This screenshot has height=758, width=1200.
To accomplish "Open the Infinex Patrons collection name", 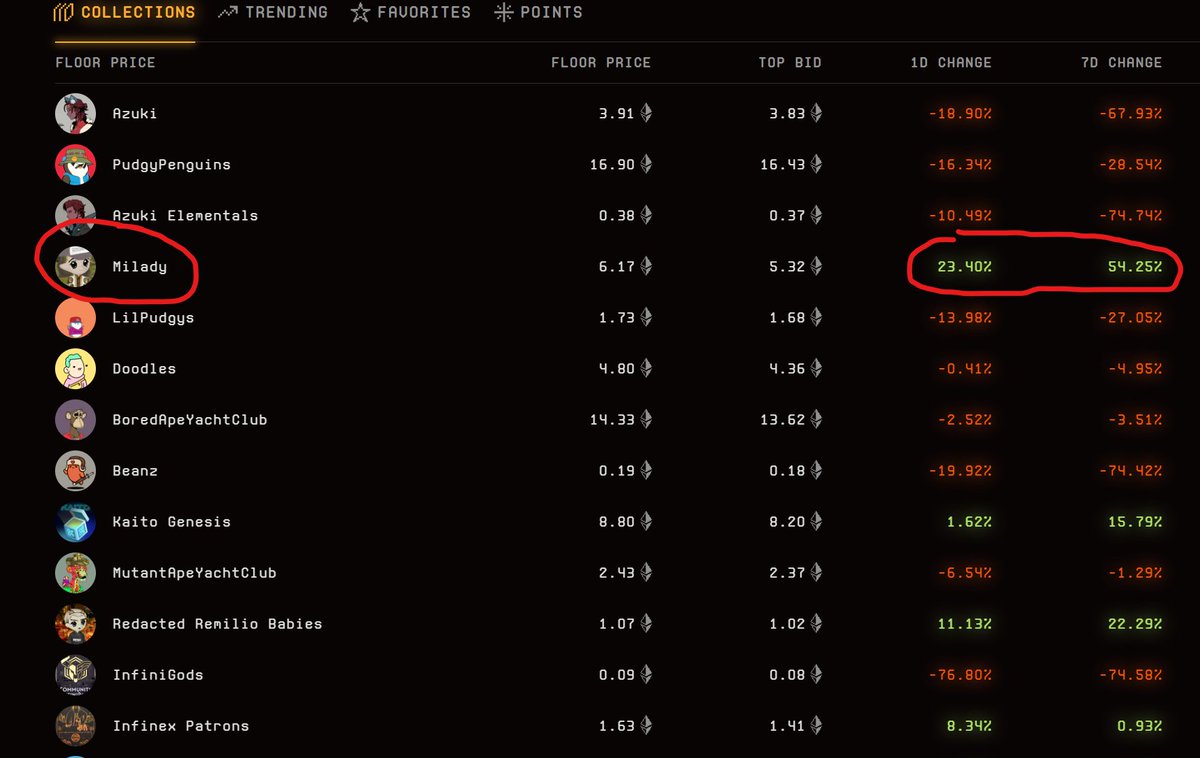I will (x=181, y=726).
